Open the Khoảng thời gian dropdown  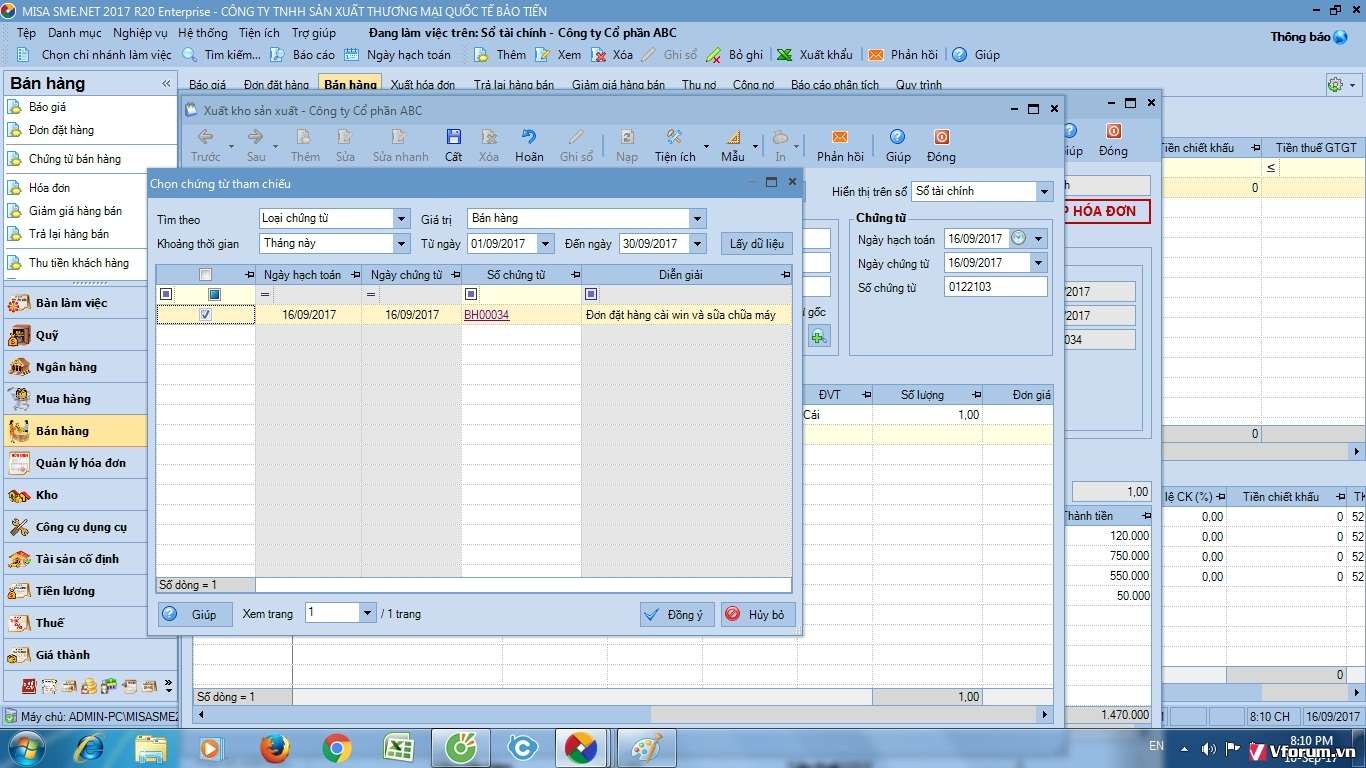tap(401, 244)
